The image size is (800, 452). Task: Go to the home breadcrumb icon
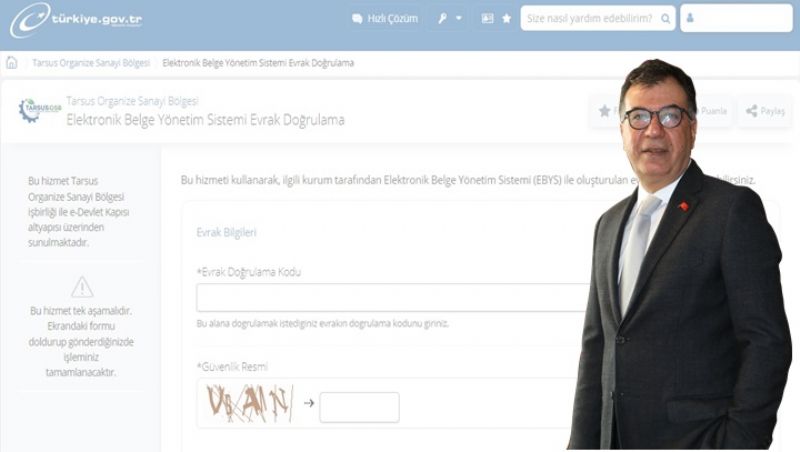12,63
